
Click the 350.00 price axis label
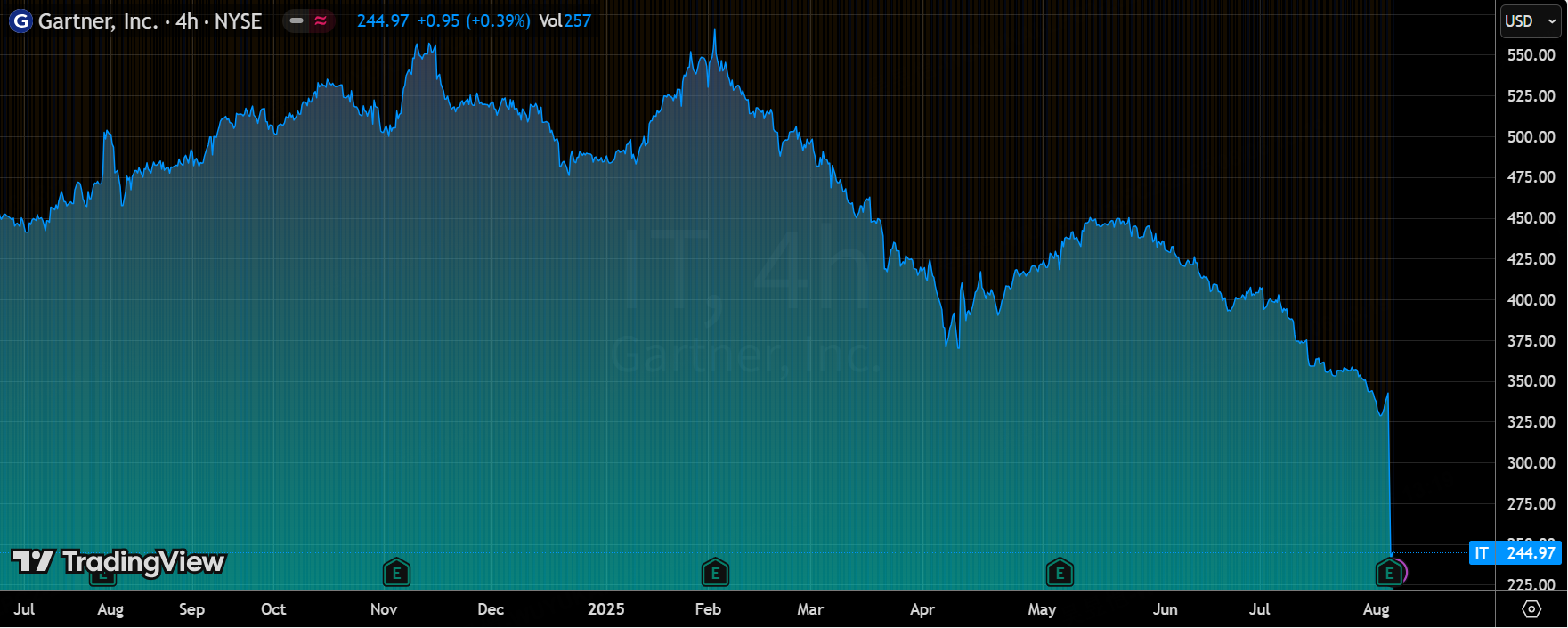click(x=1531, y=381)
